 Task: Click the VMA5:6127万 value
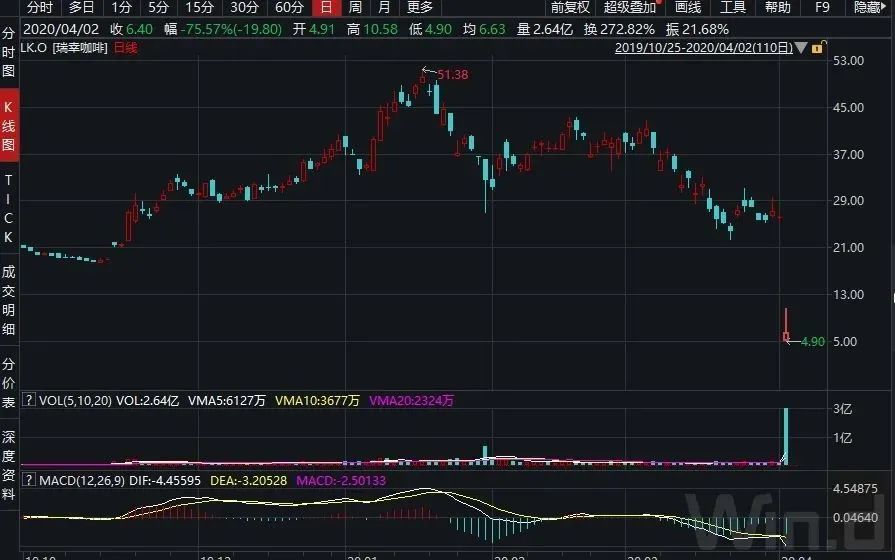pos(227,401)
